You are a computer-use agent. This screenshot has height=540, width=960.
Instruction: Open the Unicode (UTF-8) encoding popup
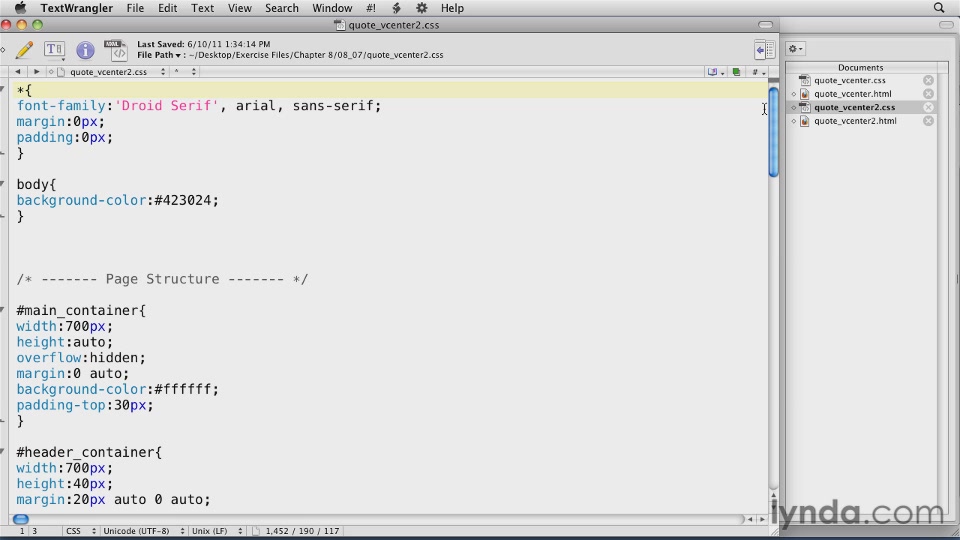click(144, 531)
